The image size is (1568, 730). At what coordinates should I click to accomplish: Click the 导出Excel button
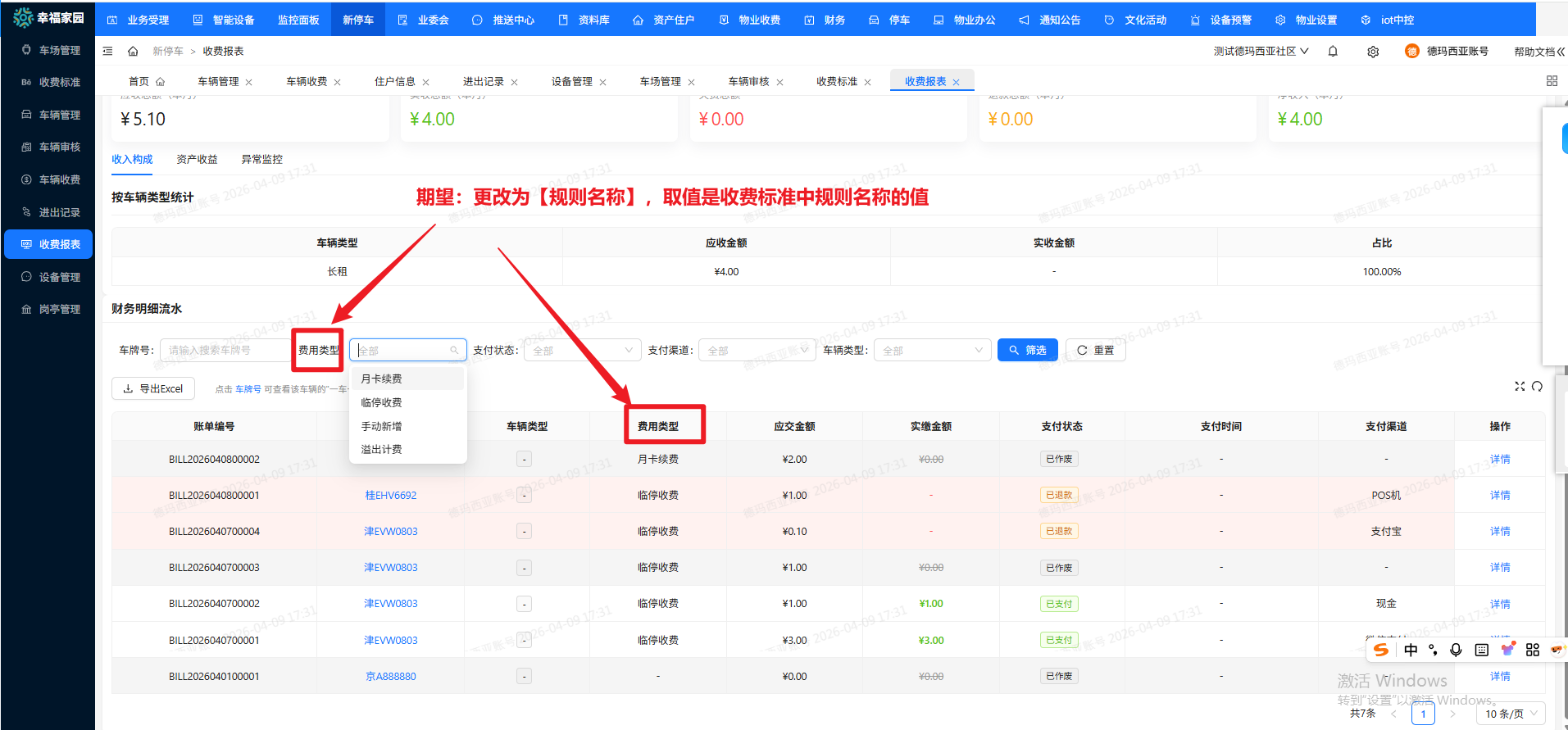(x=153, y=388)
